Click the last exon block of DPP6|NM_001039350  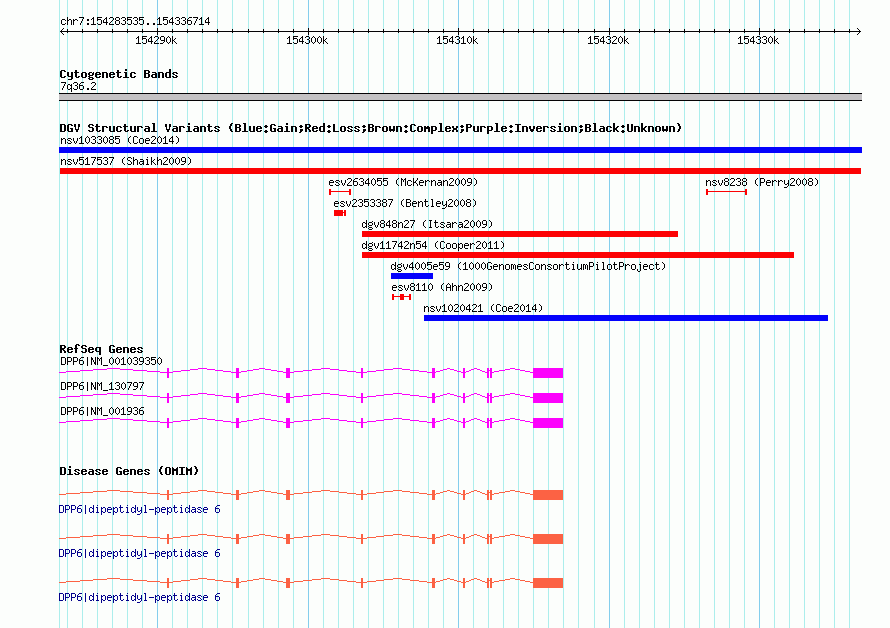point(548,373)
